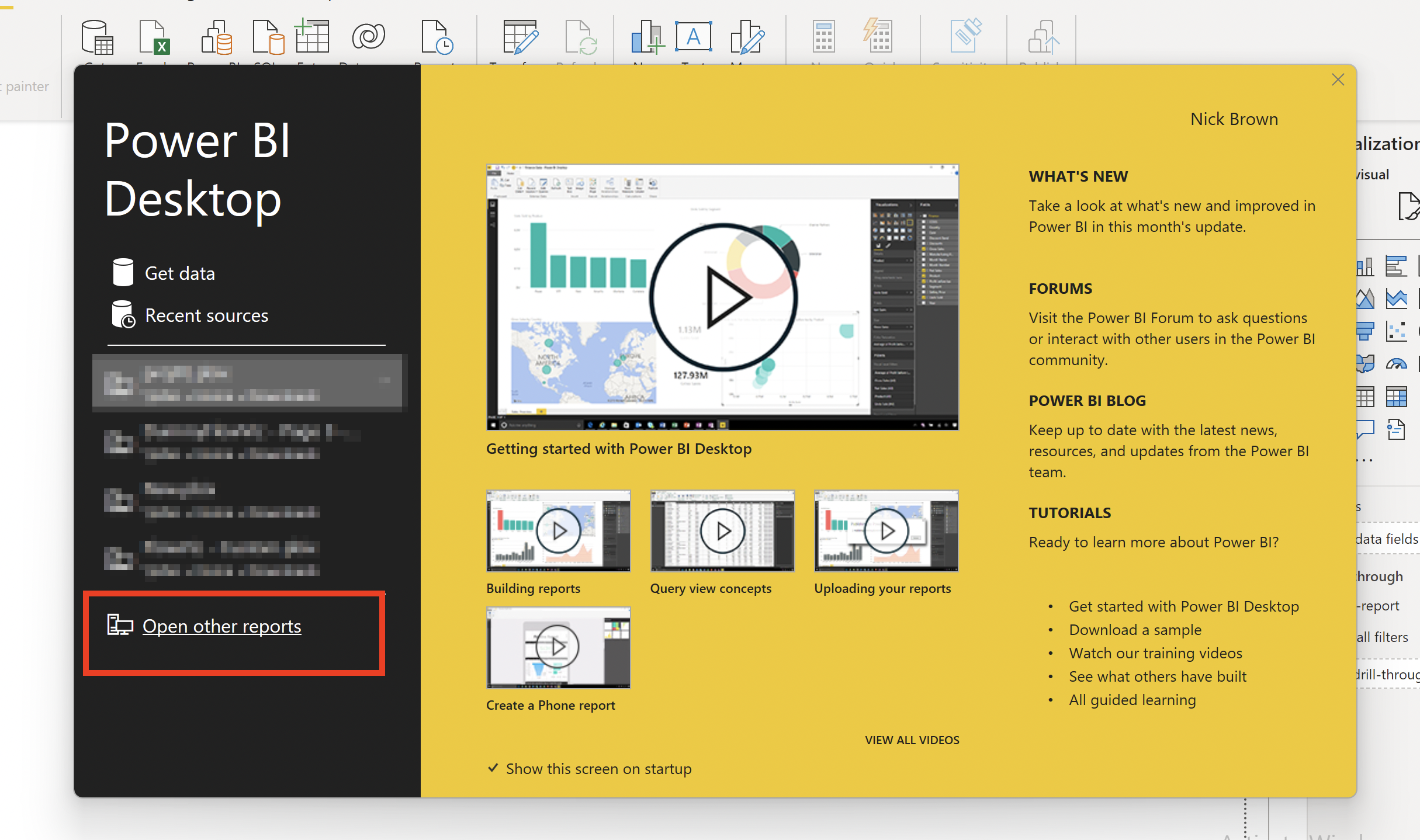Insert a new text box

pos(693,37)
